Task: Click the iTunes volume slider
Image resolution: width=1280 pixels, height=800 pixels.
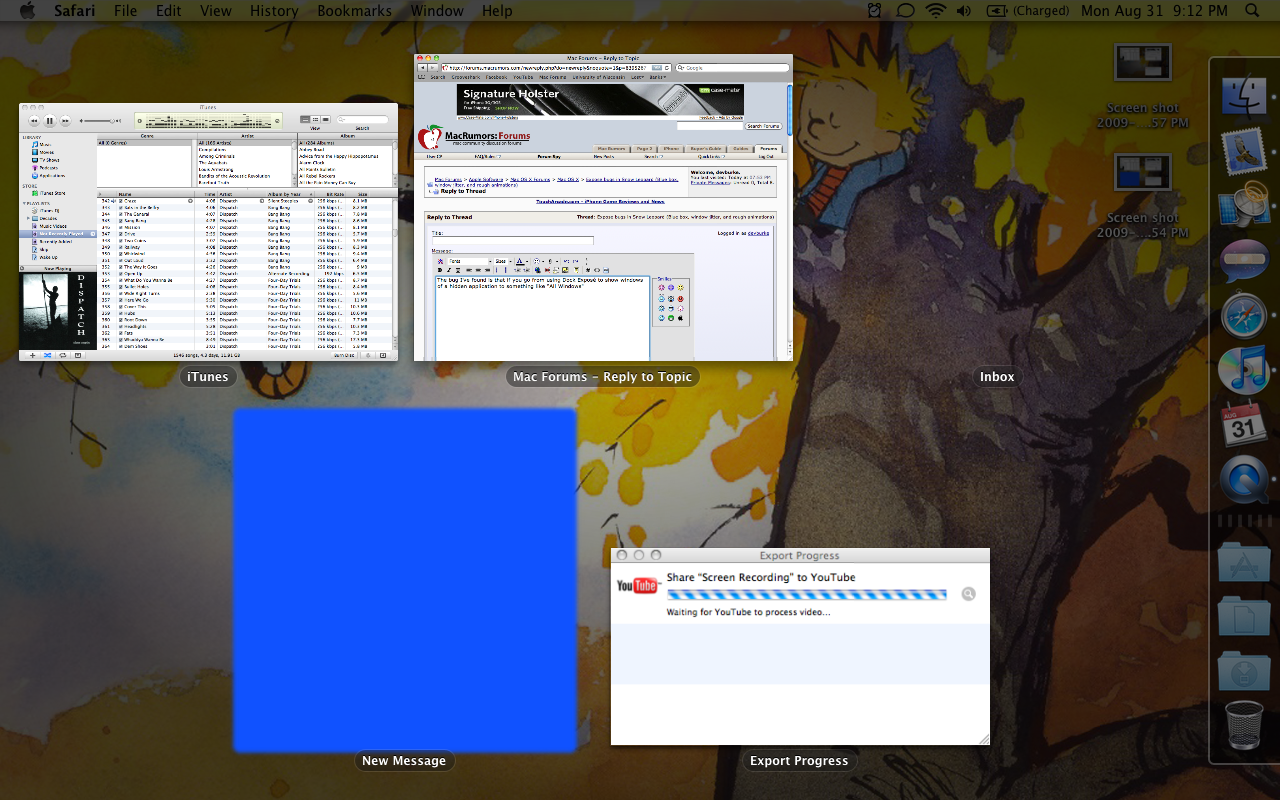Action: tap(99, 120)
